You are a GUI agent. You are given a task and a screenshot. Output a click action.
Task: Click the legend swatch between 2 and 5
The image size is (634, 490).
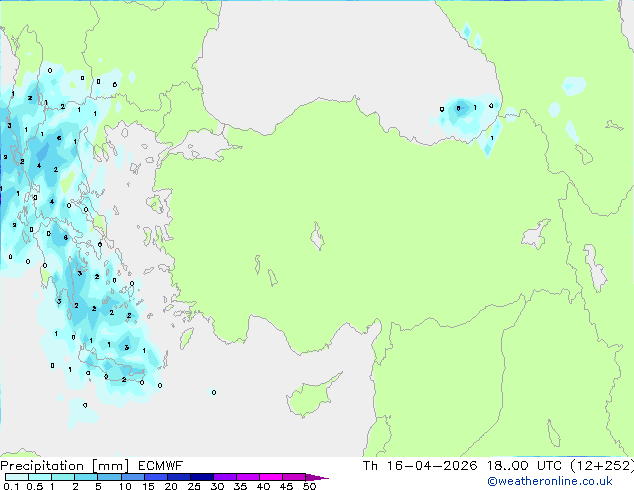click(86, 477)
